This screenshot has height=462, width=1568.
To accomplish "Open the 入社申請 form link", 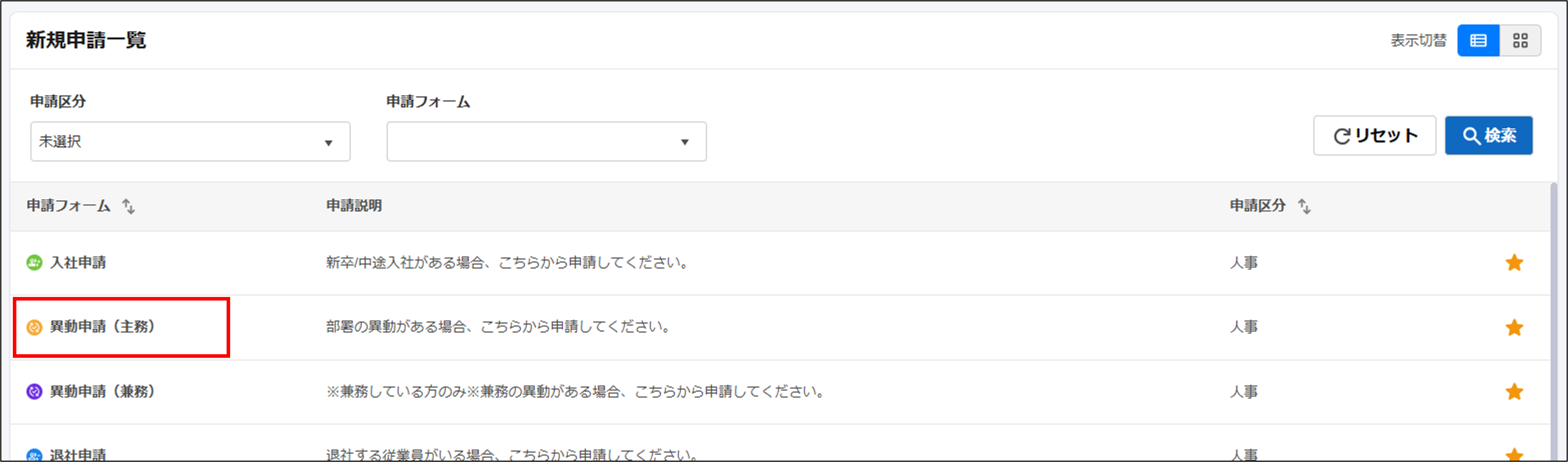I will (78, 263).
